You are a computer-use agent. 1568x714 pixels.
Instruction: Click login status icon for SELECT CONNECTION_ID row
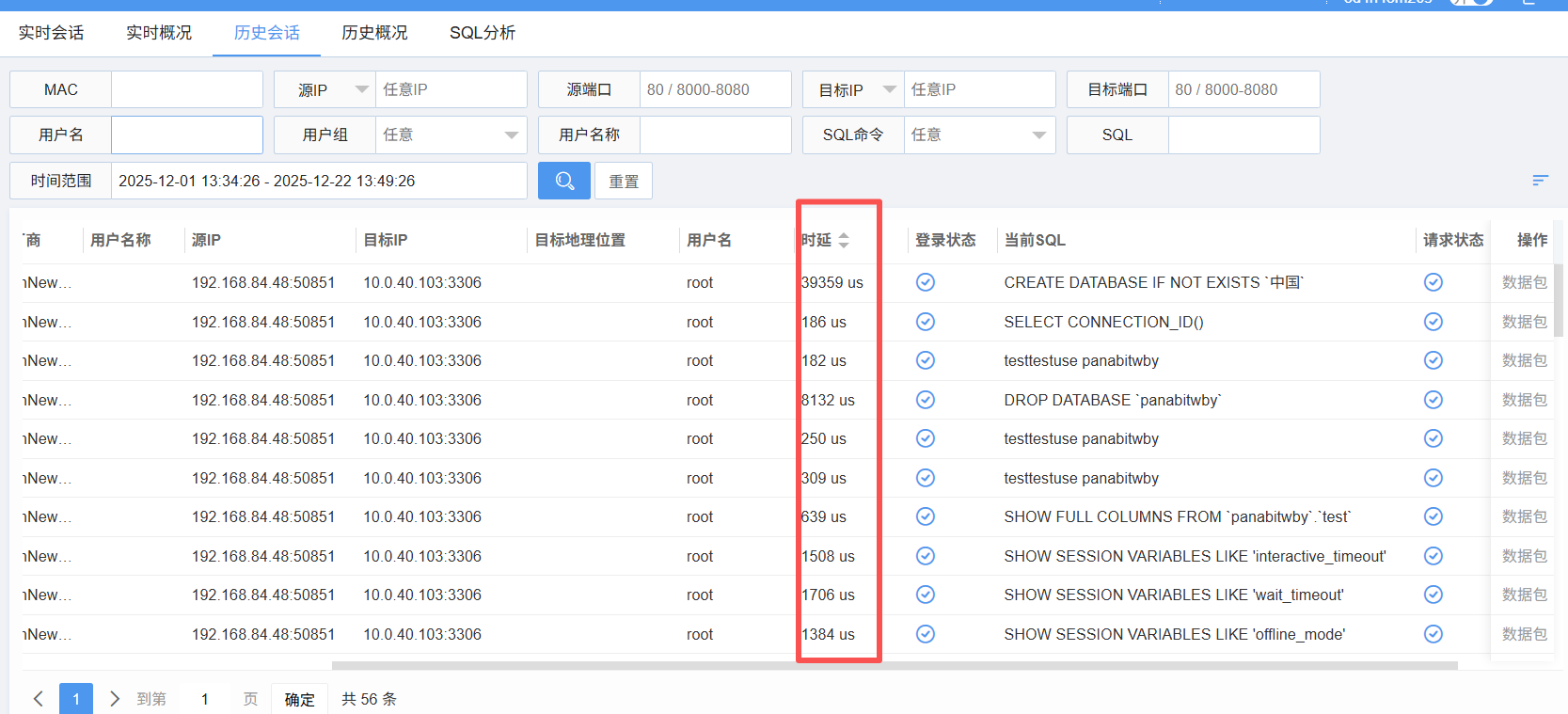click(926, 322)
